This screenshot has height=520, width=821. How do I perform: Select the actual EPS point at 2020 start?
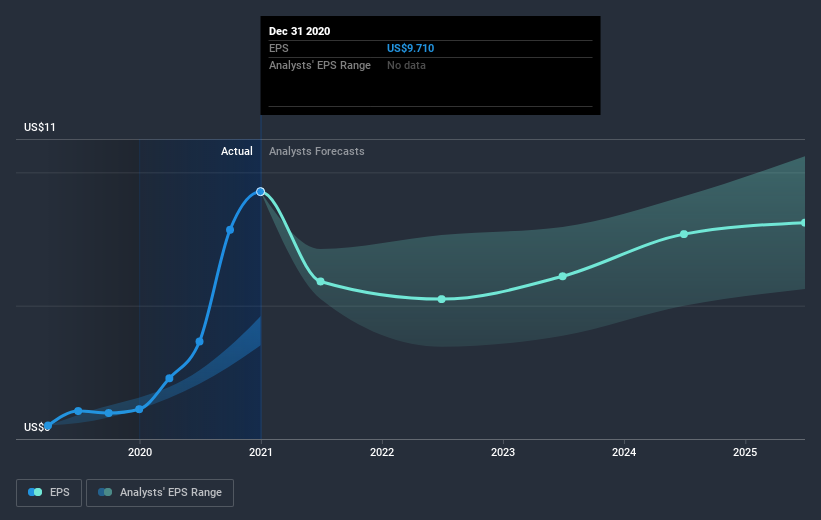[x=139, y=409]
